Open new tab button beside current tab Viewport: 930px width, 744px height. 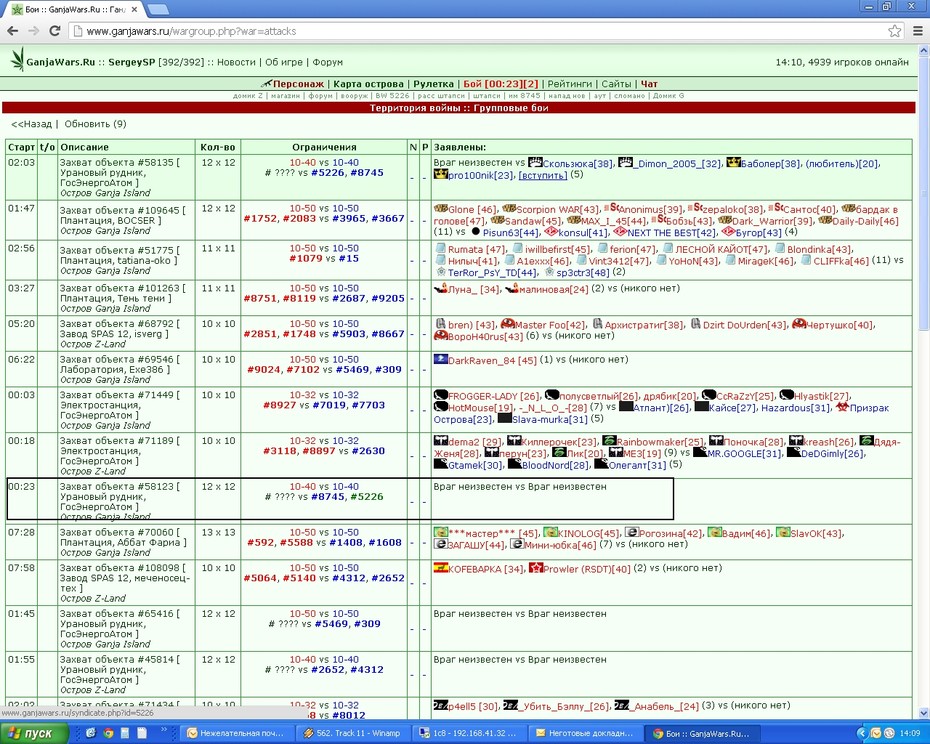click(x=157, y=9)
